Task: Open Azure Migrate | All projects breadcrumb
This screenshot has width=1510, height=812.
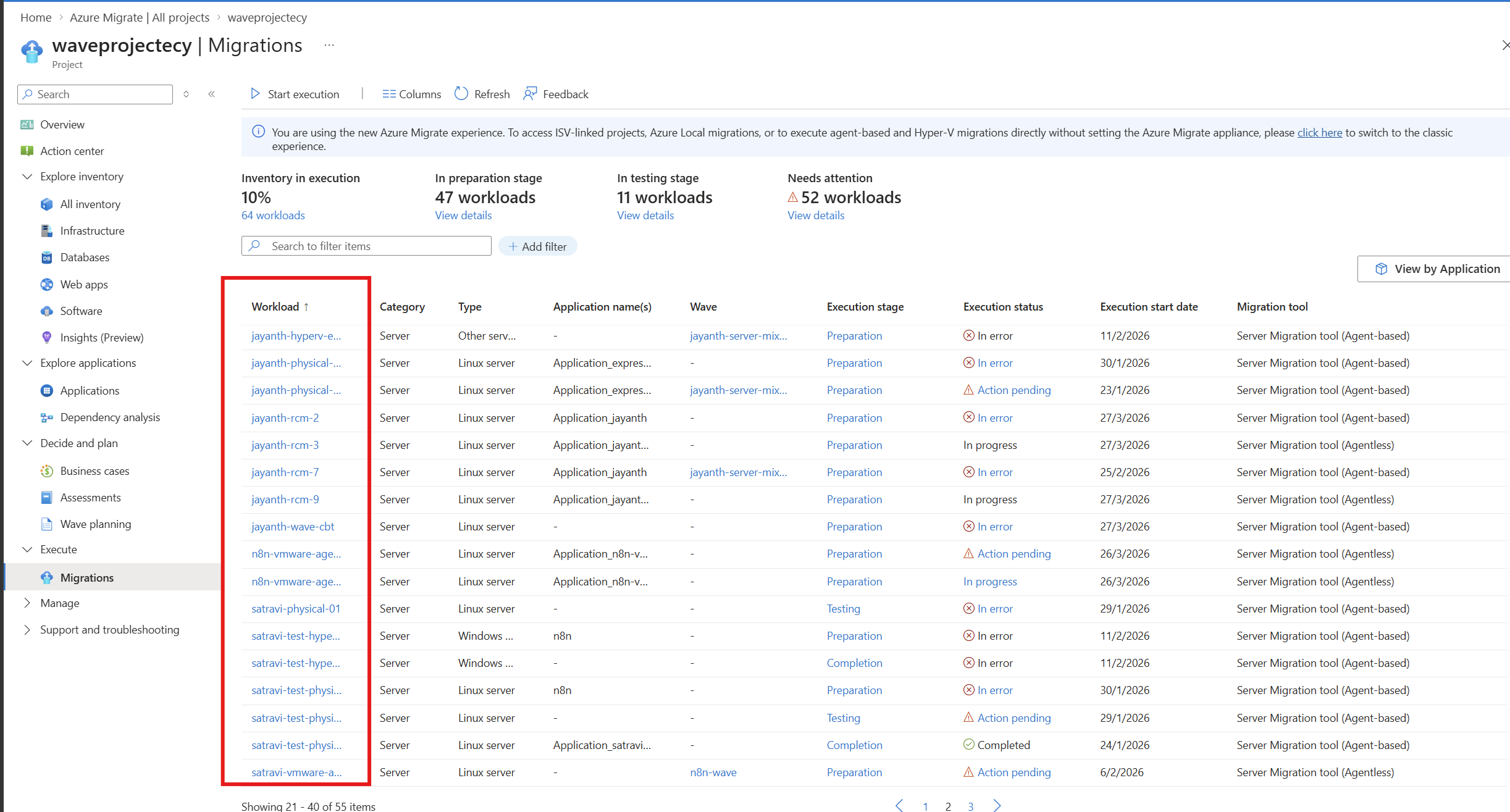Action: (x=140, y=17)
